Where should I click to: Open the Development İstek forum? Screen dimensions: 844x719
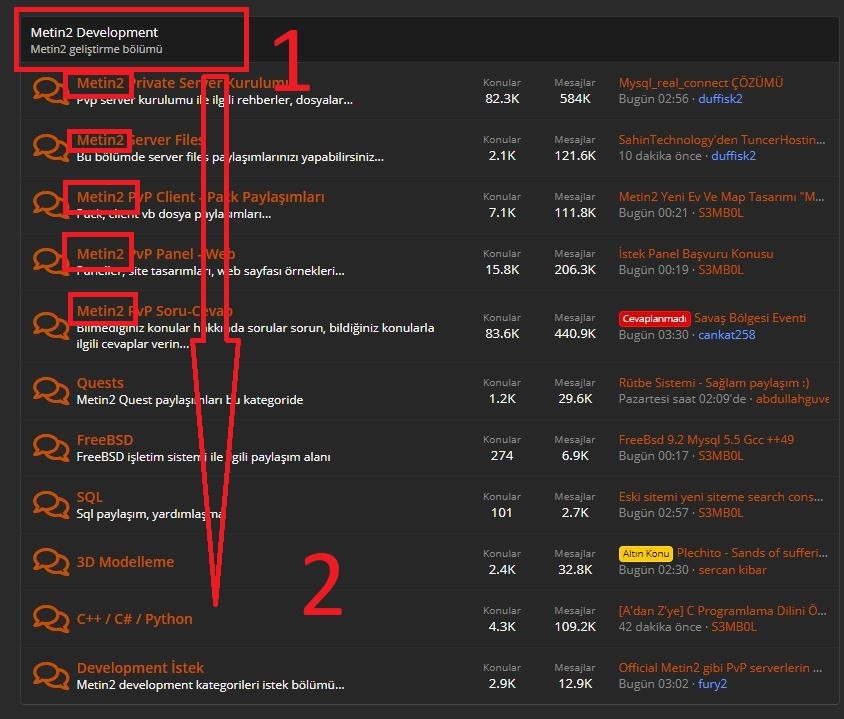(140, 668)
